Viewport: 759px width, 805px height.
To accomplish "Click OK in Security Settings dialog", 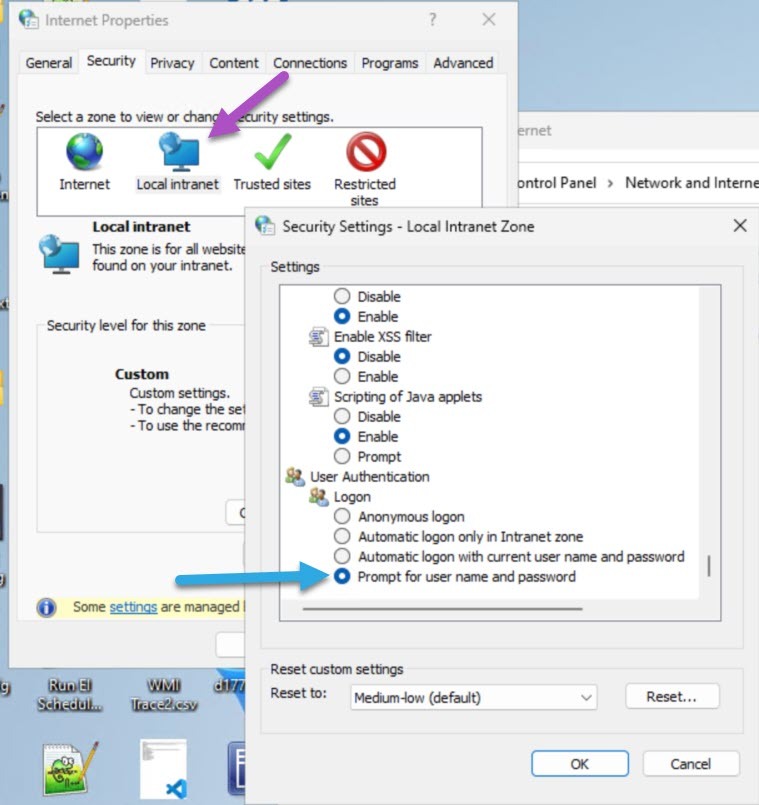I will click(580, 764).
